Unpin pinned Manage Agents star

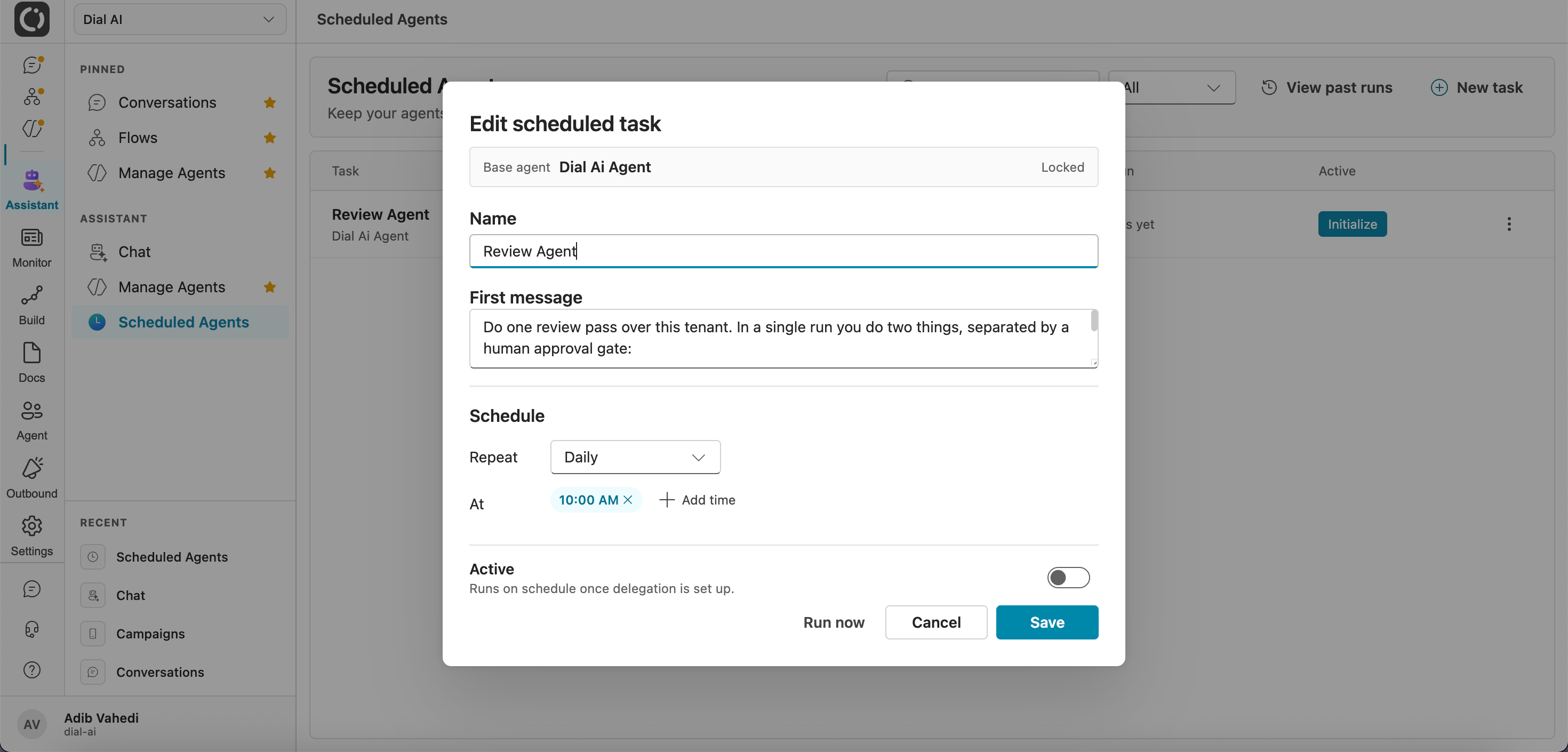coord(270,173)
